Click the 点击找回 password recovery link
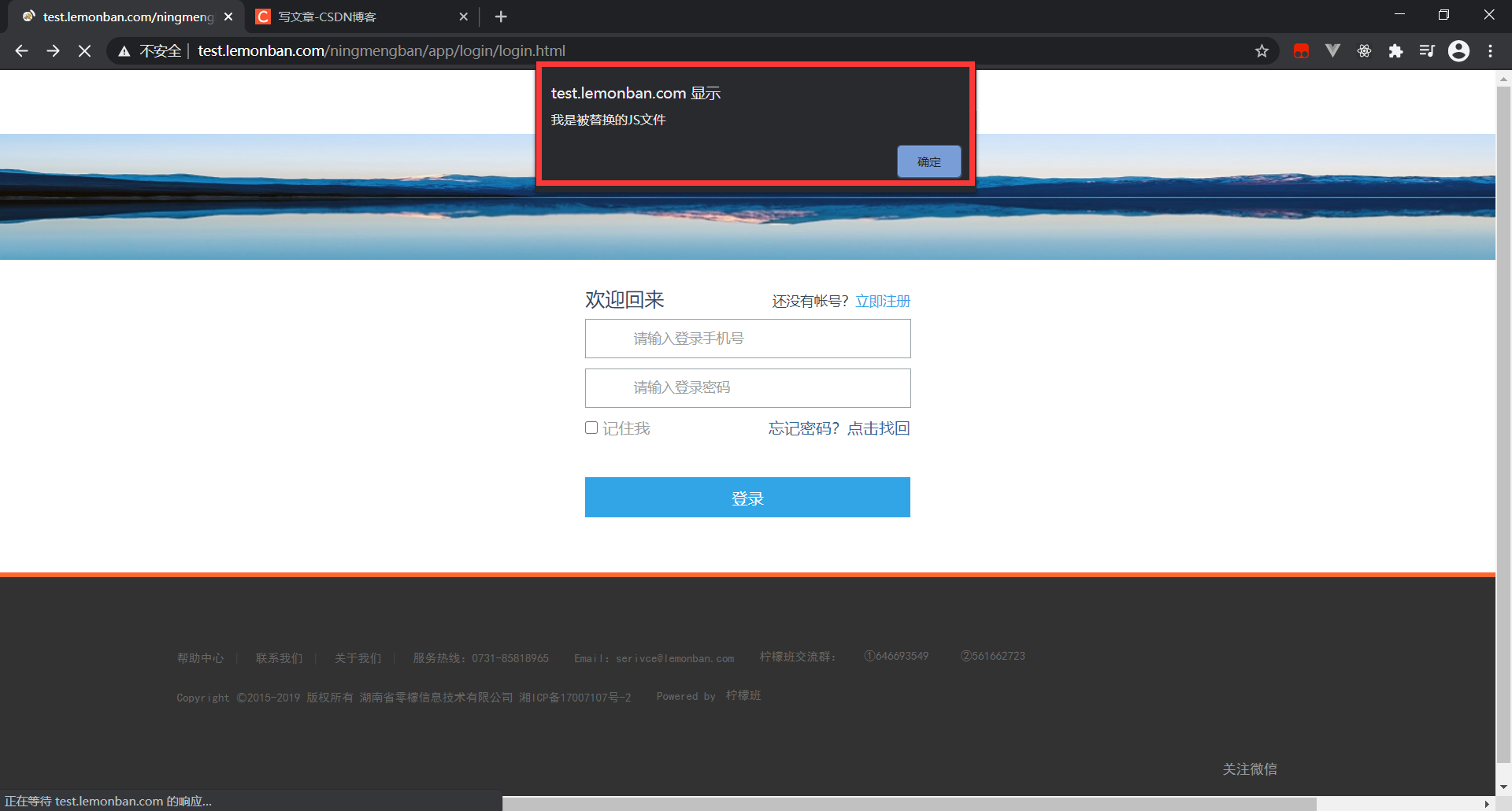Image resolution: width=1512 pixels, height=811 pixels. tap(877, 428)
